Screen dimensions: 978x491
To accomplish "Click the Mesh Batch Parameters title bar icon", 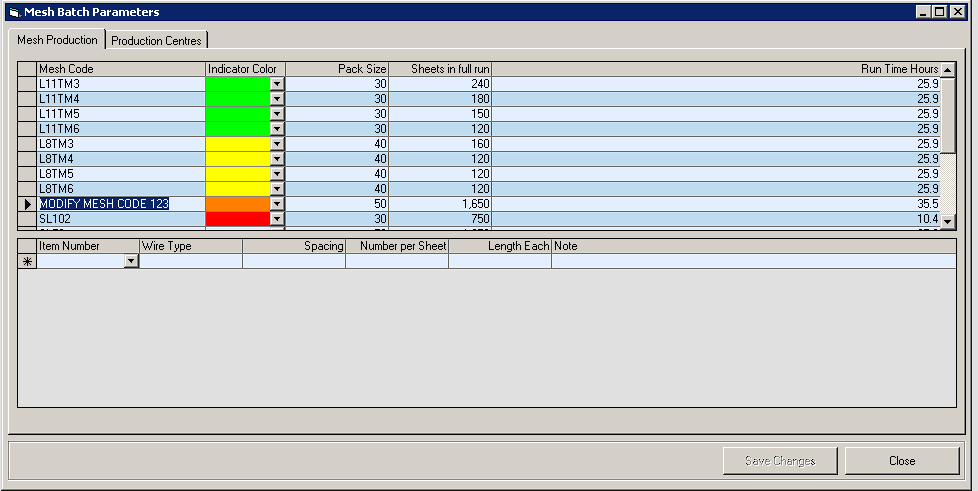I will [x=14, y=12].
